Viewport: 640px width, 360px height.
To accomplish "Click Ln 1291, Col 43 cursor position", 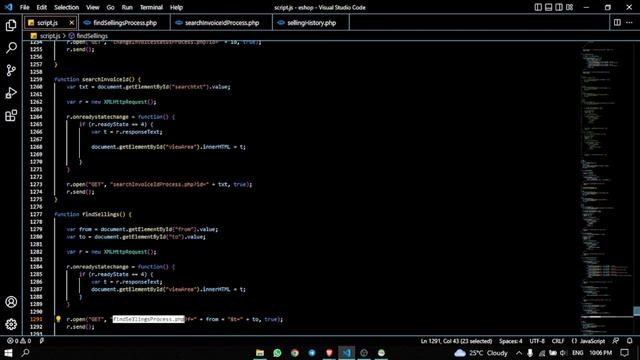I will tap(456, 341).
